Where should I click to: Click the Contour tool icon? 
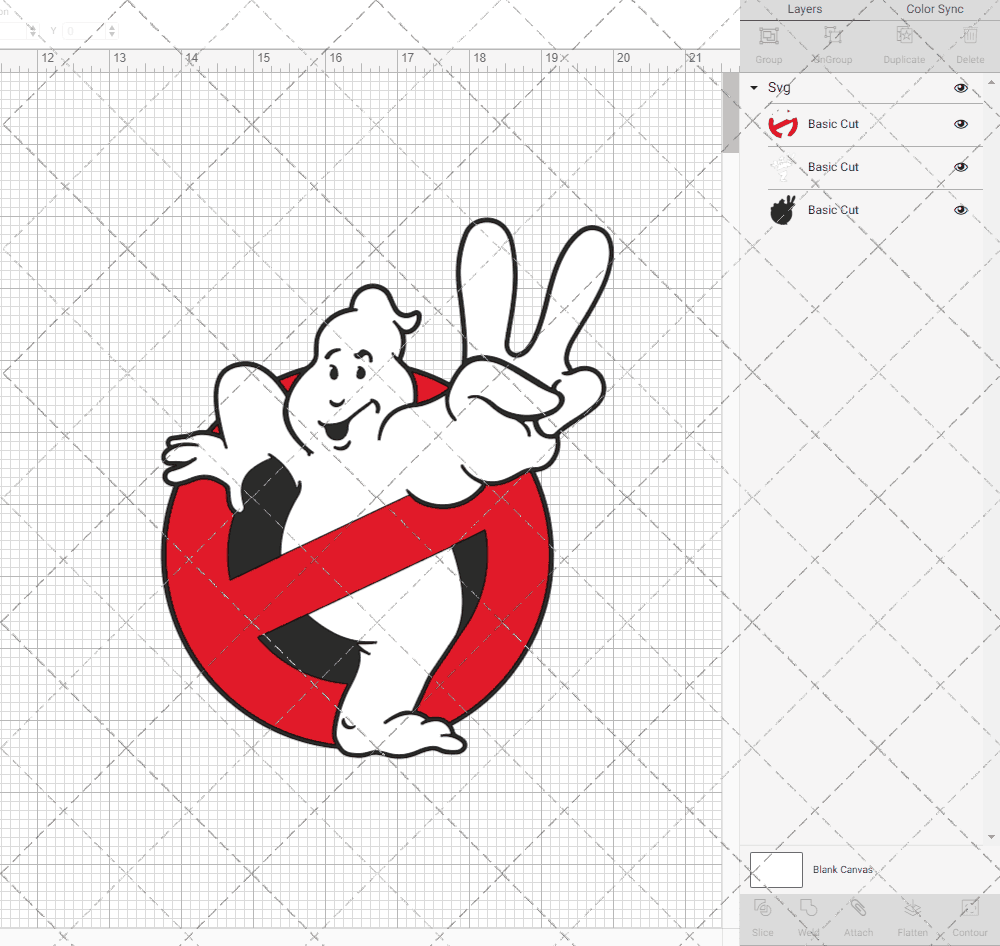coord(969,908)
